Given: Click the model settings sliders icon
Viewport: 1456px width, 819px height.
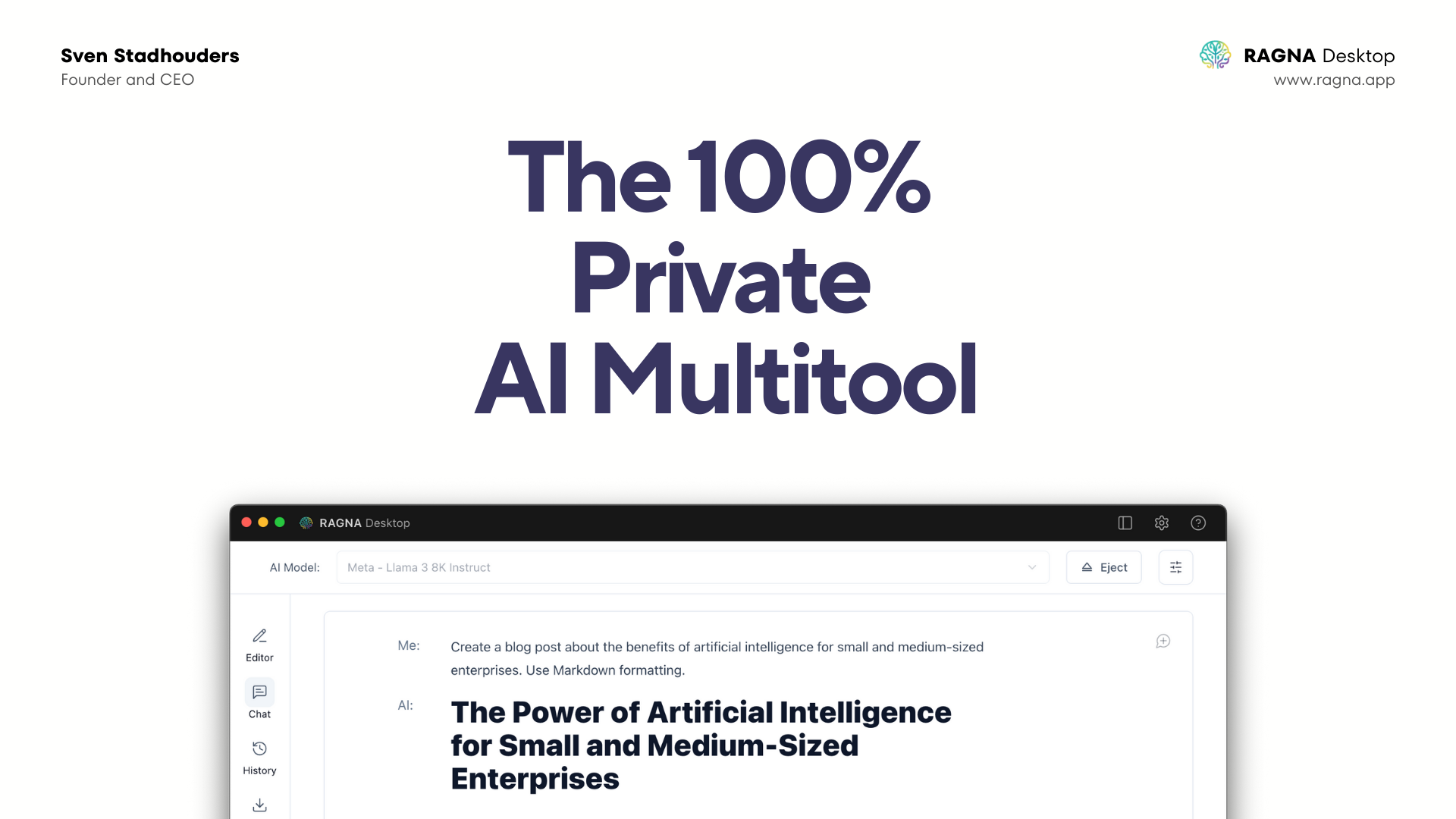Looking at the screenshot, I should (x=1175, y=567).
